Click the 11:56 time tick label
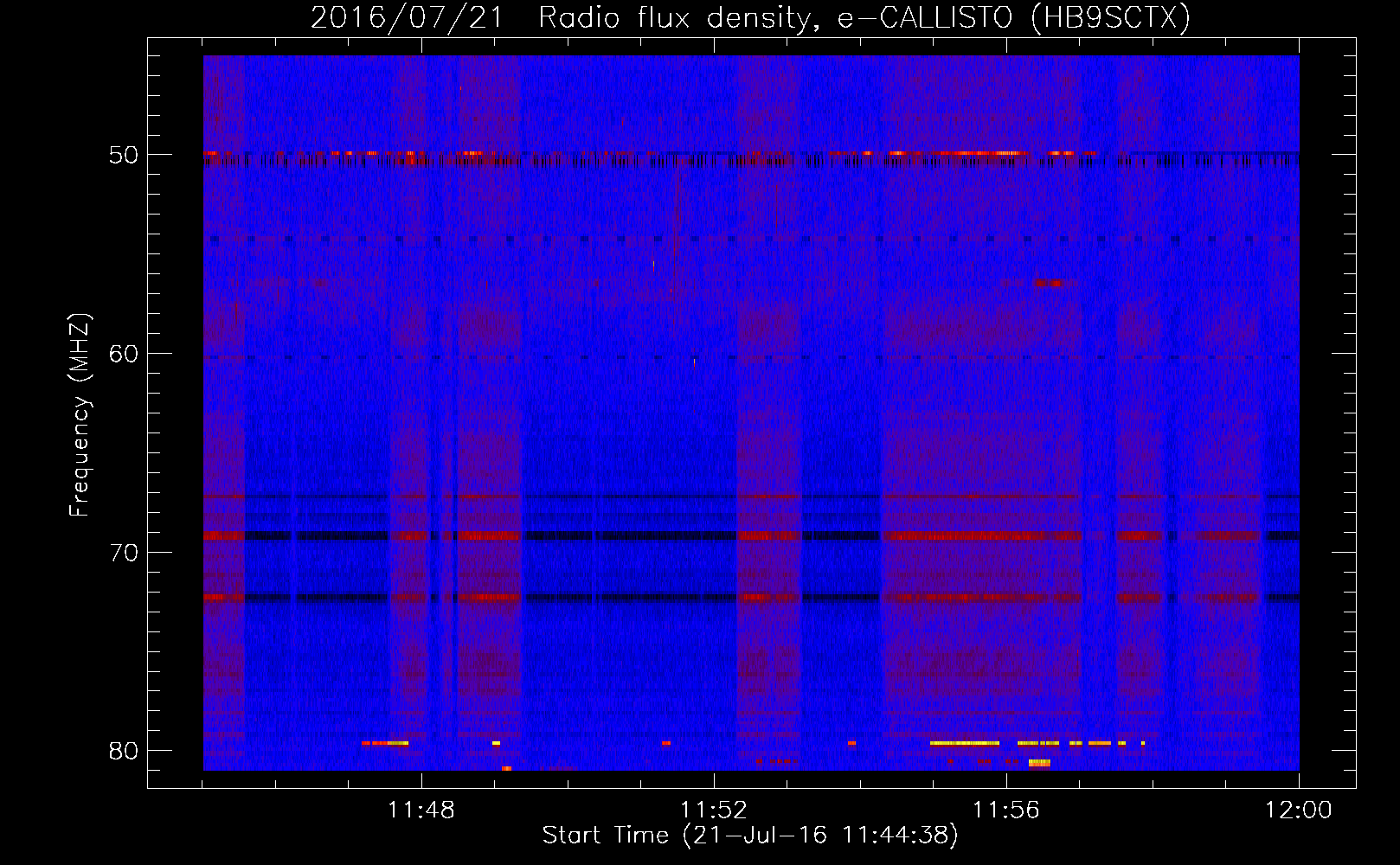 1006,811
